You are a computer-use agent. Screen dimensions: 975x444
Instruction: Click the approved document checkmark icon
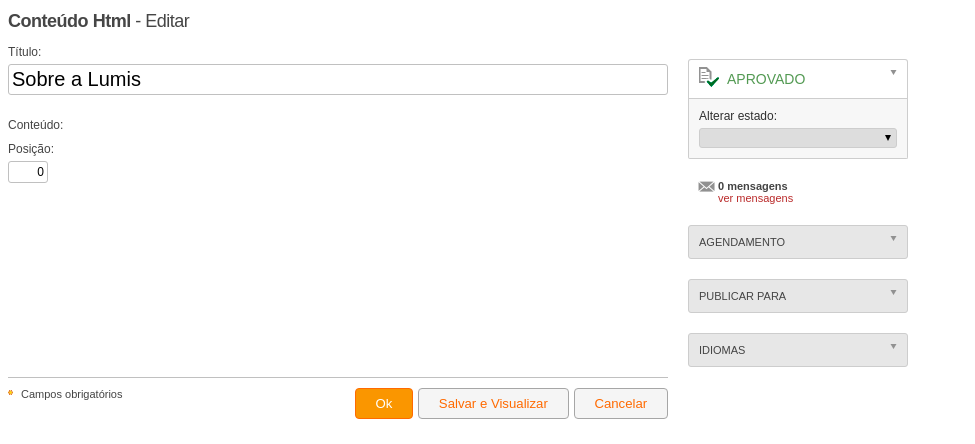click(x=709, y=77)
